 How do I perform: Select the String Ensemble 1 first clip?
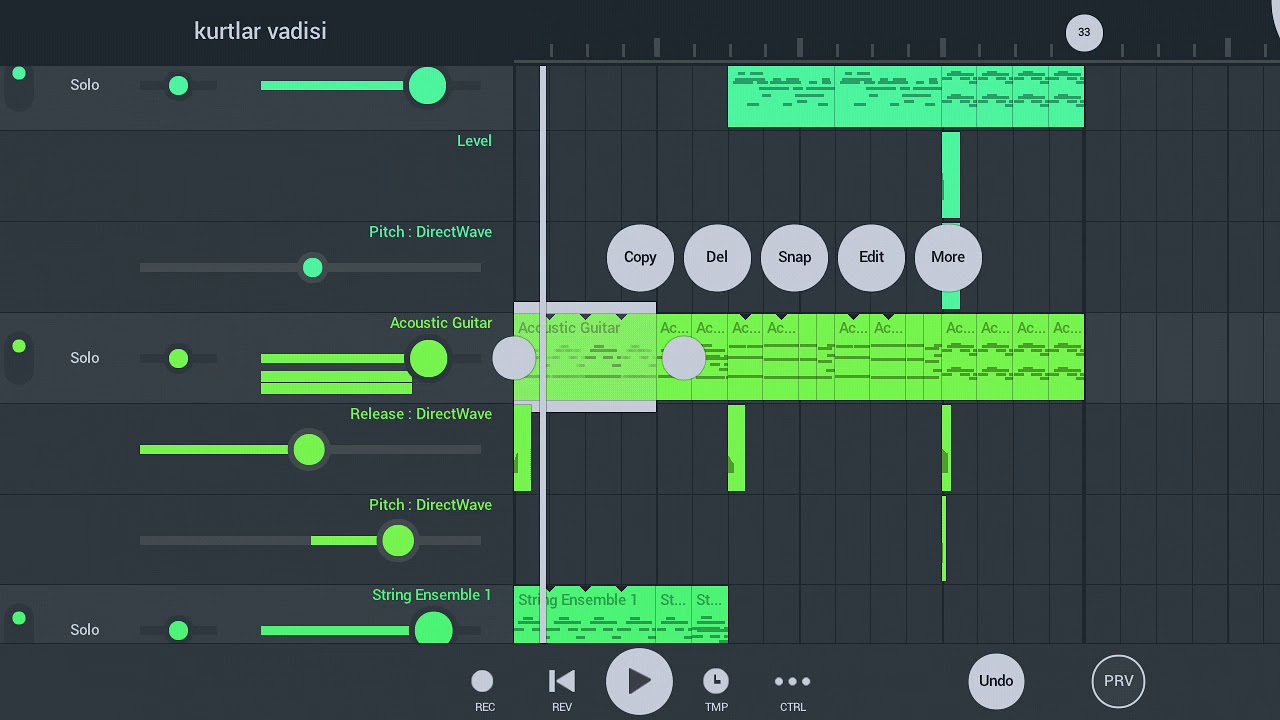point(585,614)
